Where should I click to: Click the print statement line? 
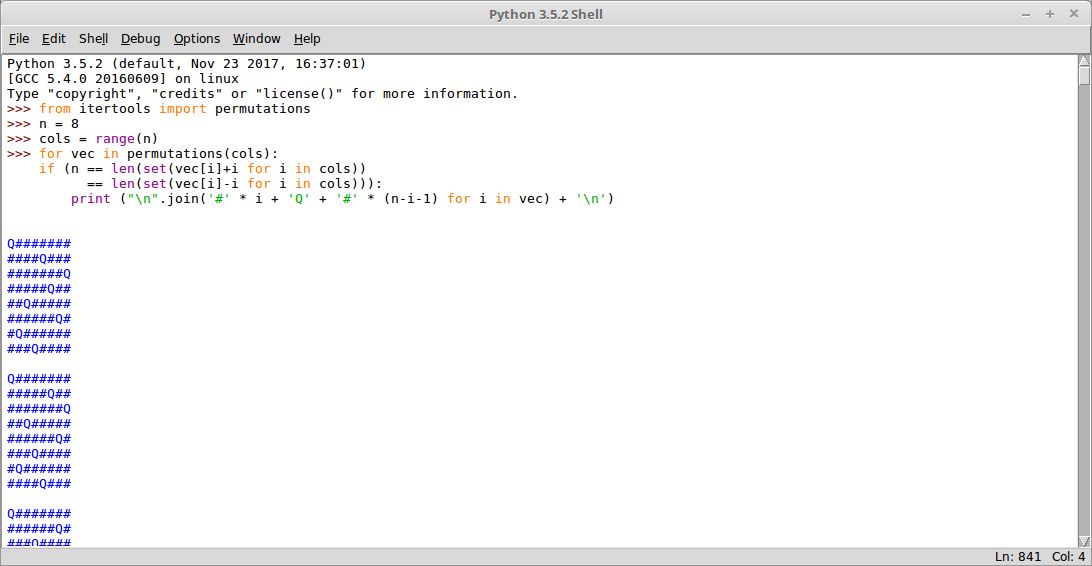[x=342, y=199]
